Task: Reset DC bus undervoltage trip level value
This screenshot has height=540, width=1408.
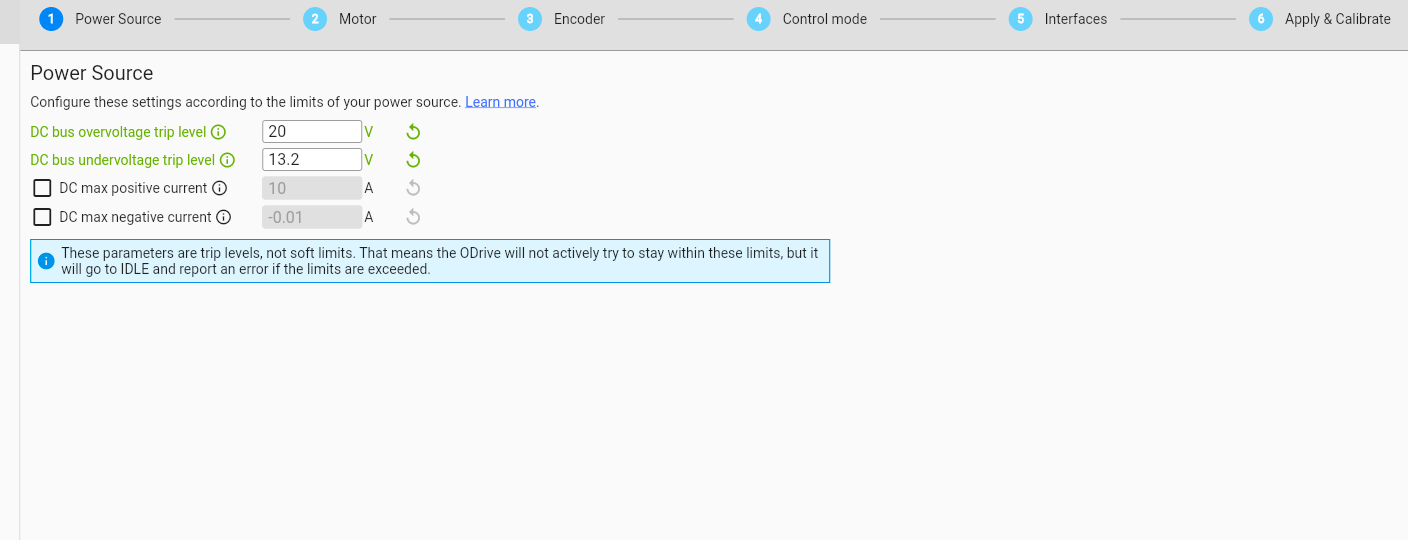Action: pyautogui.click(x=413, y=160)
